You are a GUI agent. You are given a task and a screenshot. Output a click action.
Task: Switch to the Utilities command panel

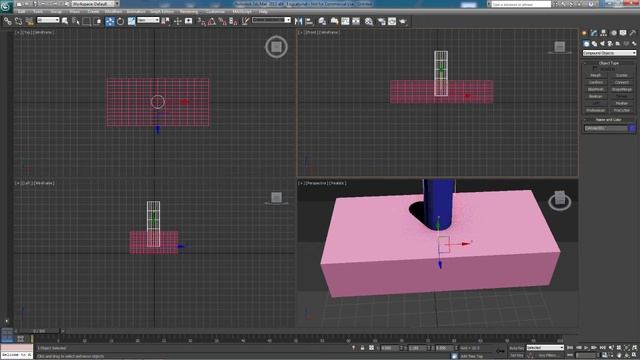(x=633, y=33)
